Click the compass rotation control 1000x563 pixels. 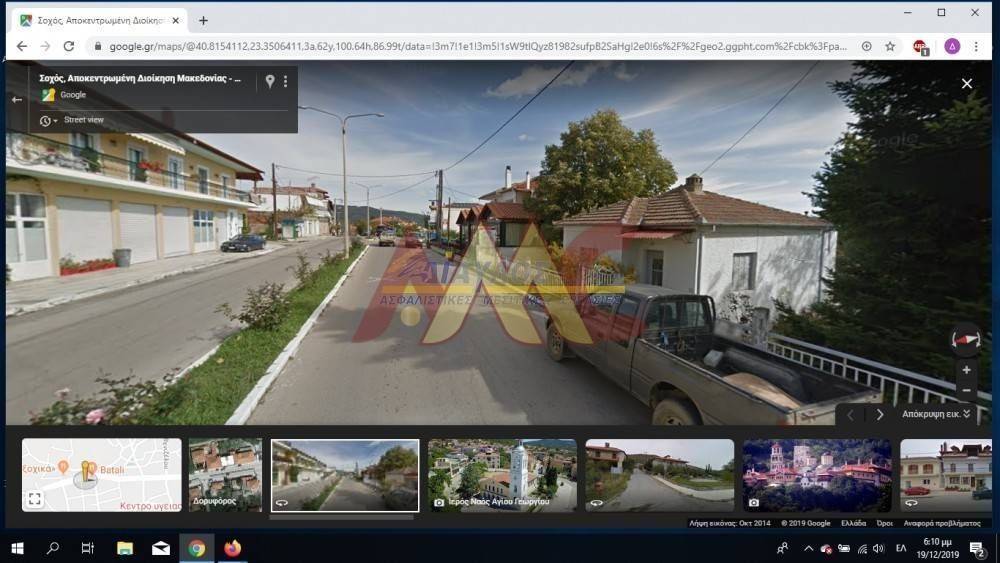click(x=966, y=340)
